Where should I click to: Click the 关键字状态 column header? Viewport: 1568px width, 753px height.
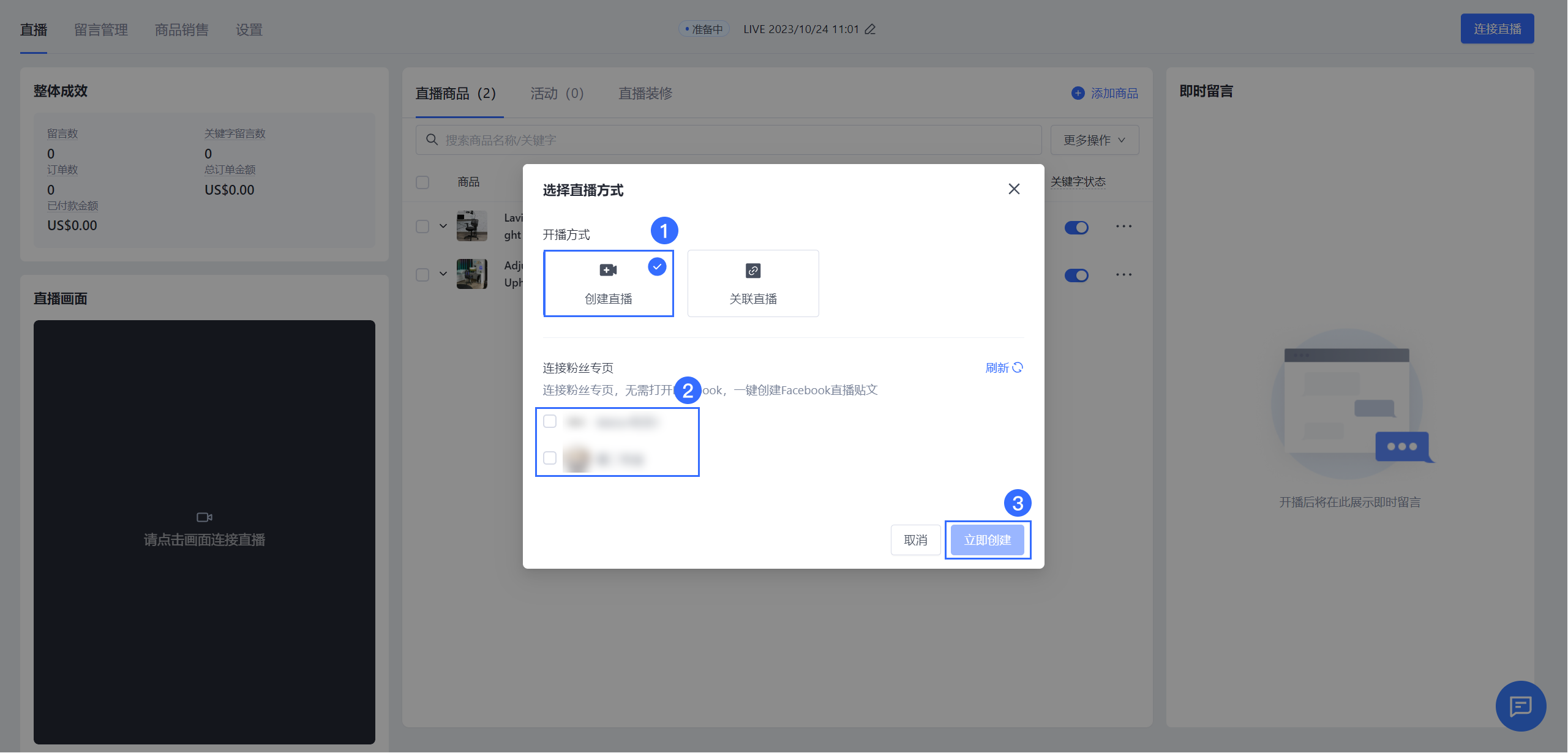(1078, 182)
